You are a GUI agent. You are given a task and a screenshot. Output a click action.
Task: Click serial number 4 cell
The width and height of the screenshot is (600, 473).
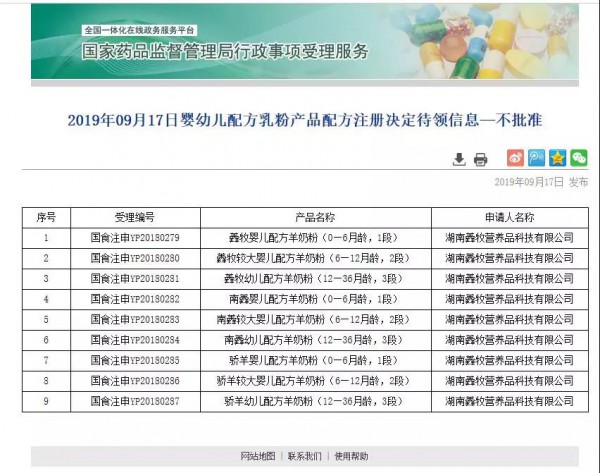(46, 299)
